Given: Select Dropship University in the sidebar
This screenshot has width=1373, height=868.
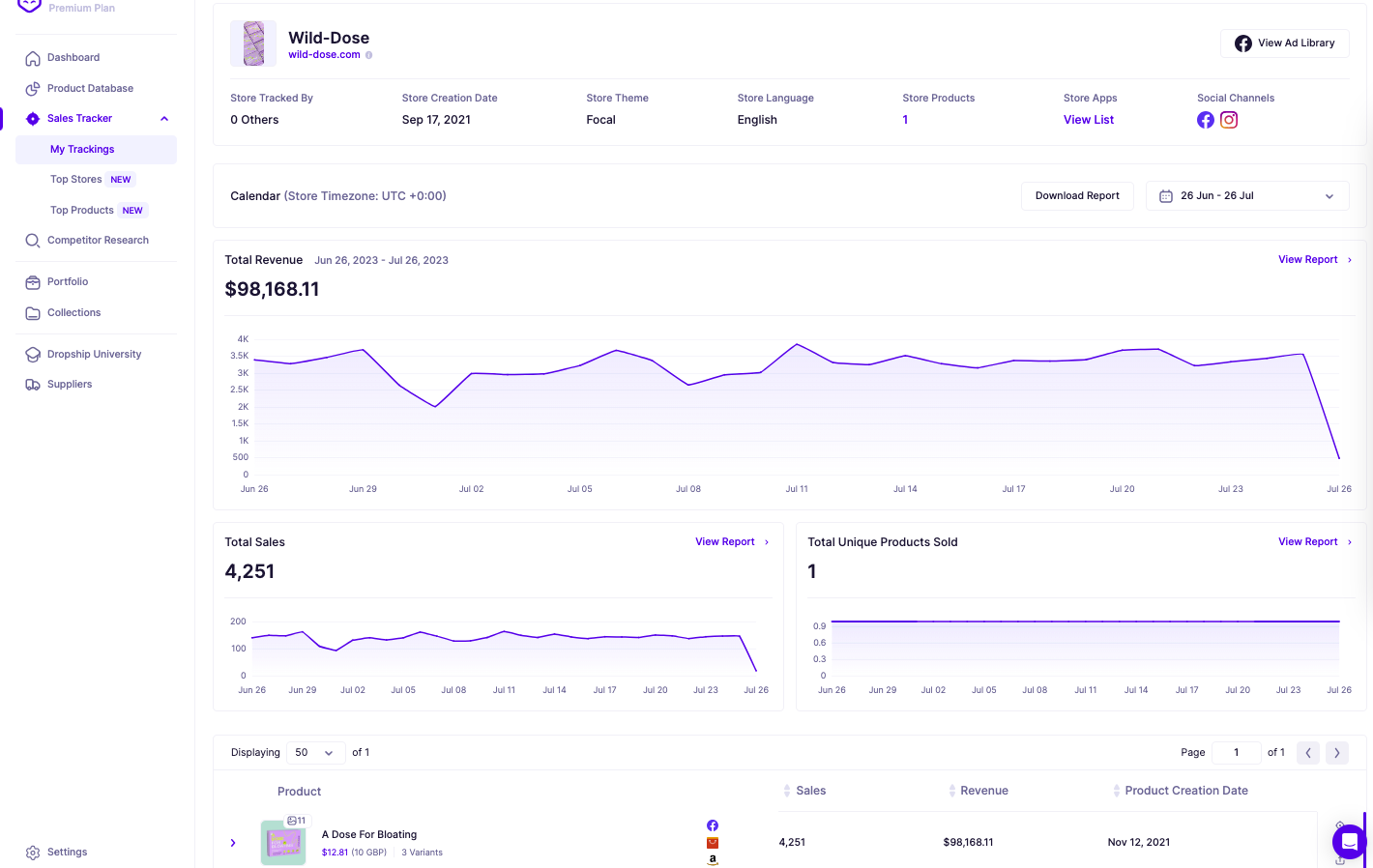Looking at the screenshot, I should (x=94, y=354).
